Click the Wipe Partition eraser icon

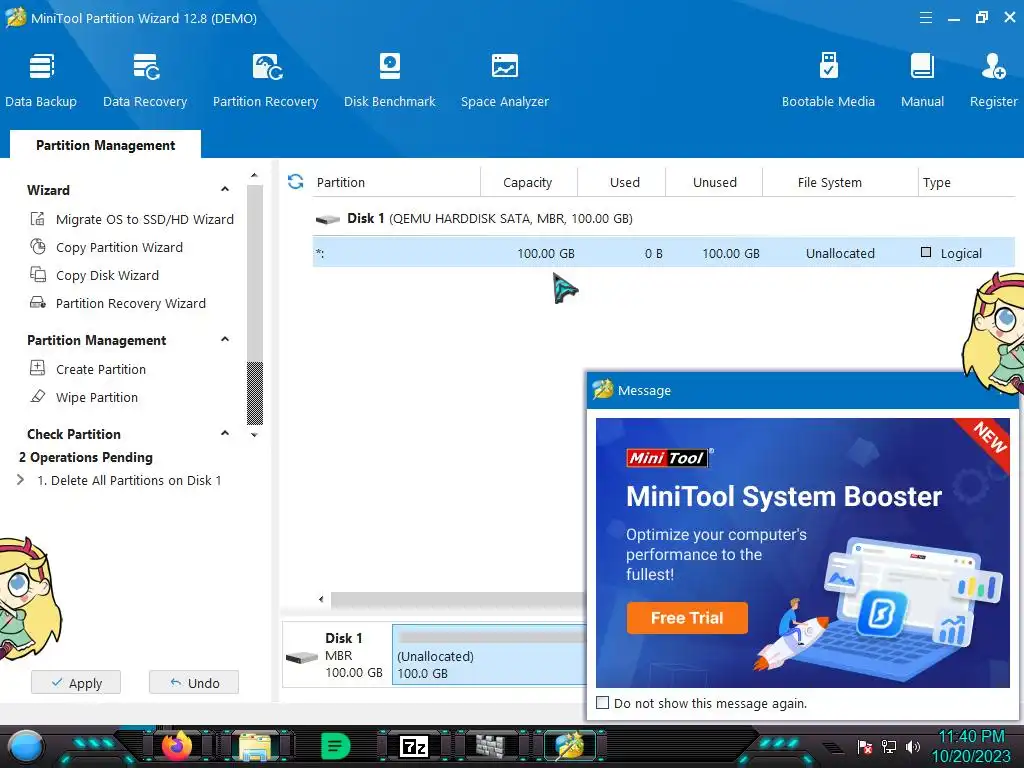point(38,396)
